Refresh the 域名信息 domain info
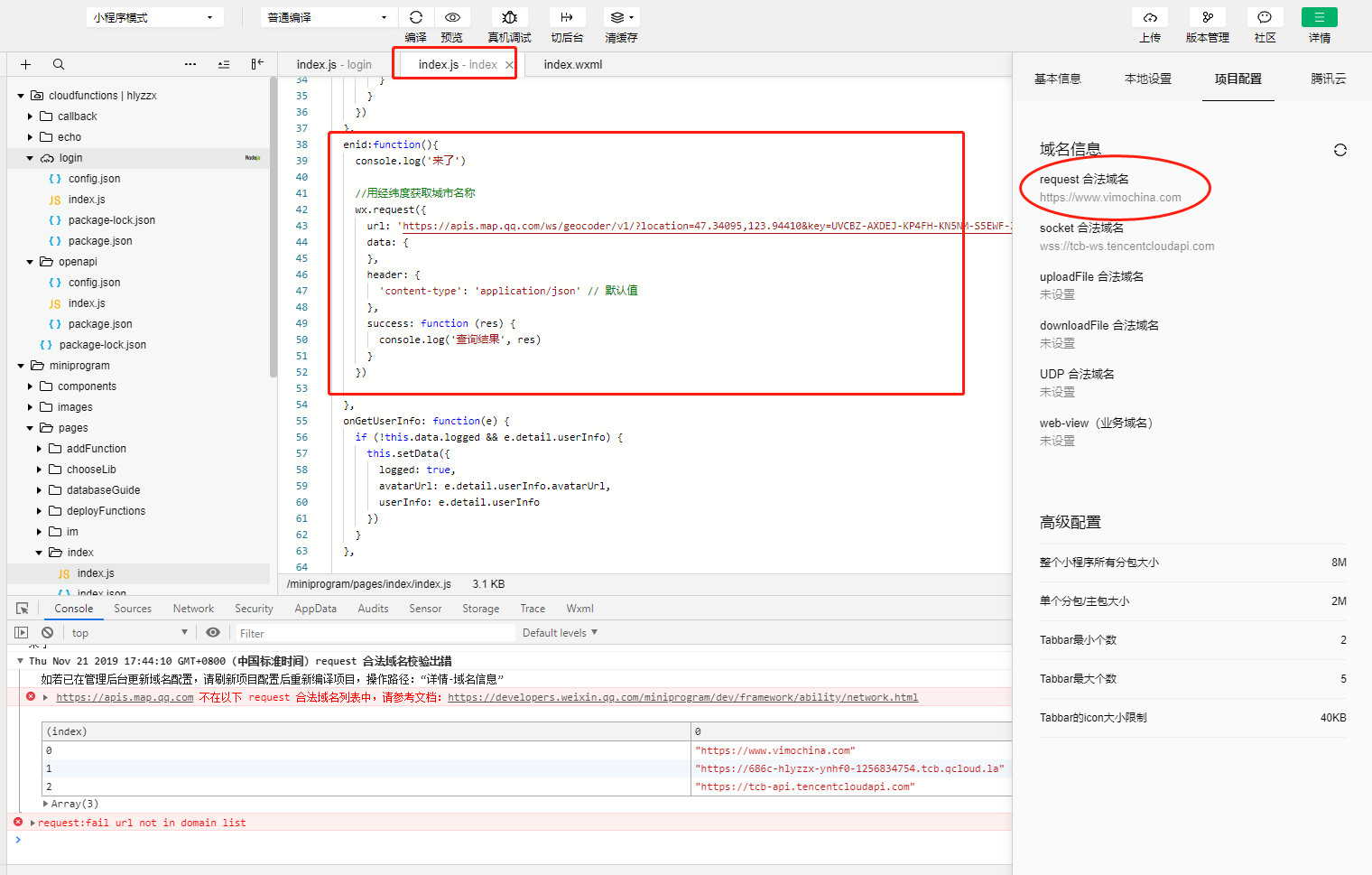Viewport: 1372px width, 875px height. 1340,150
